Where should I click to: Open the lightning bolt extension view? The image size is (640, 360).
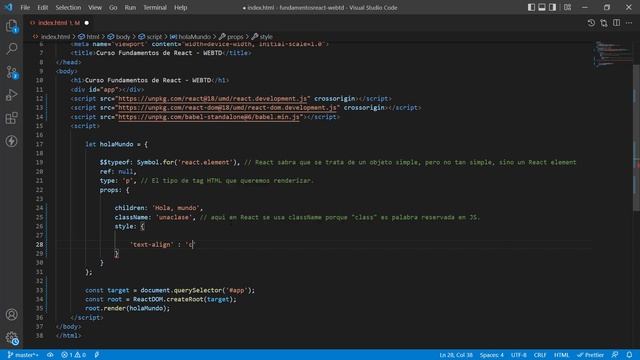coord(11,141)
